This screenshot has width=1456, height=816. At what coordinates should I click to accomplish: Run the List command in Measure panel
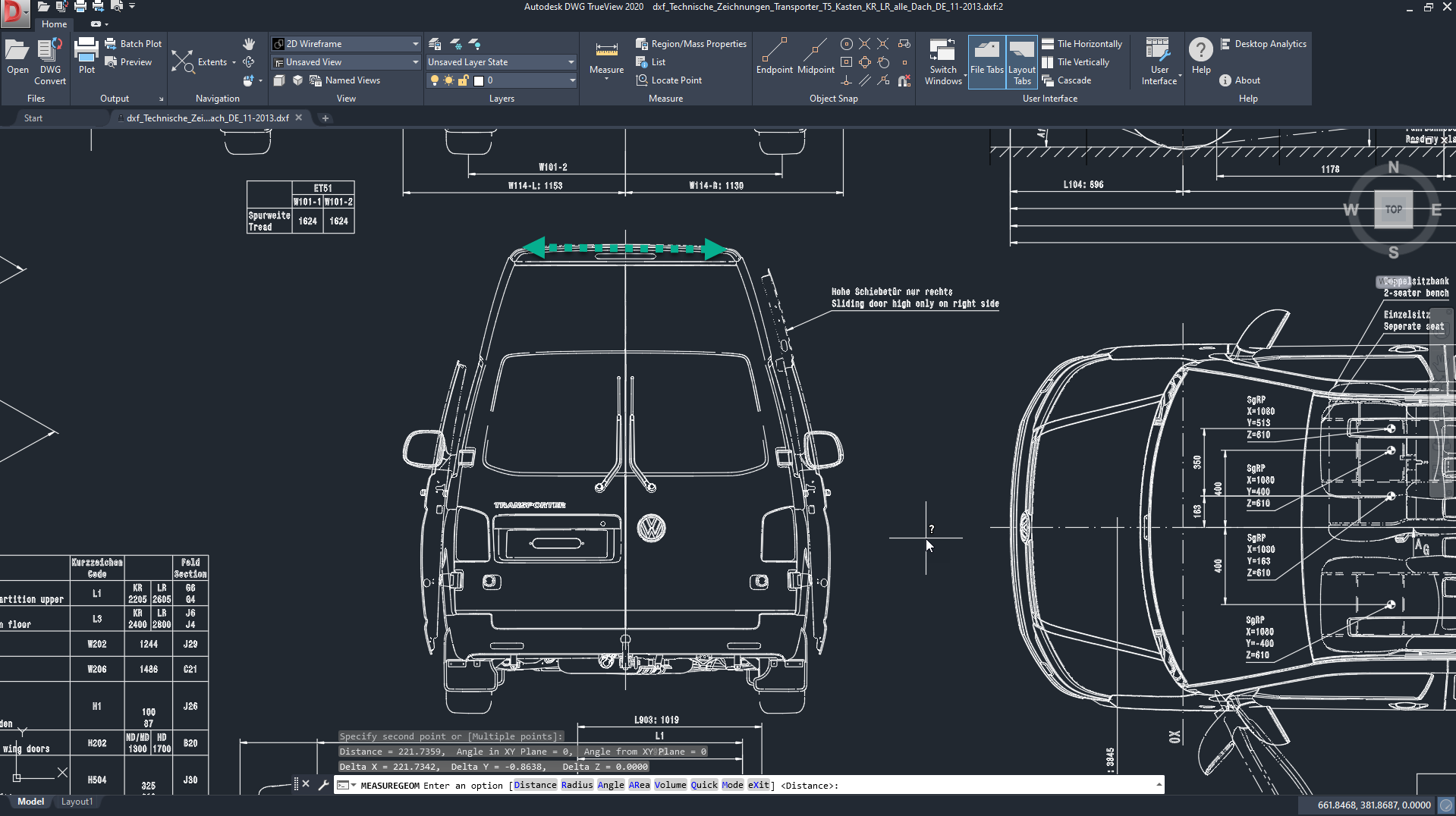[x=651, y=62]
